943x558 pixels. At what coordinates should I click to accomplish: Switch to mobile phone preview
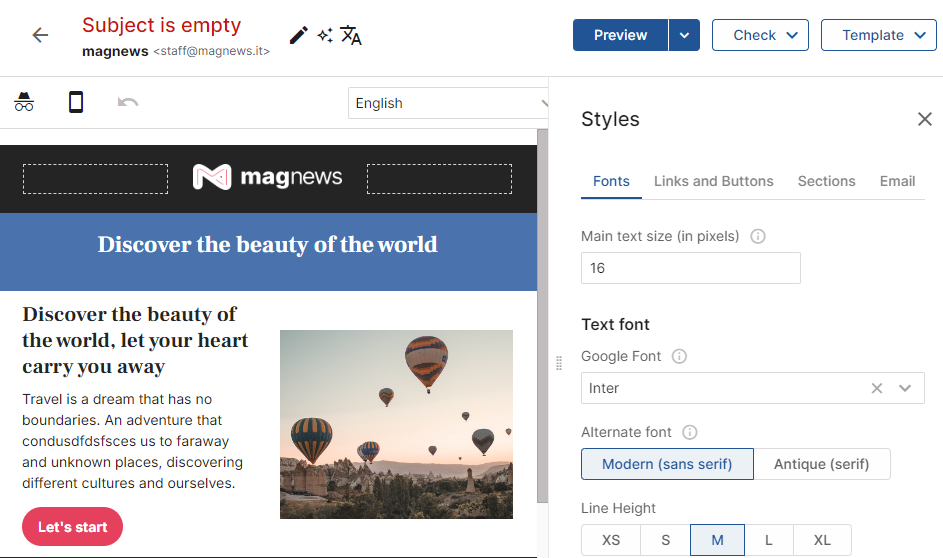76,102
